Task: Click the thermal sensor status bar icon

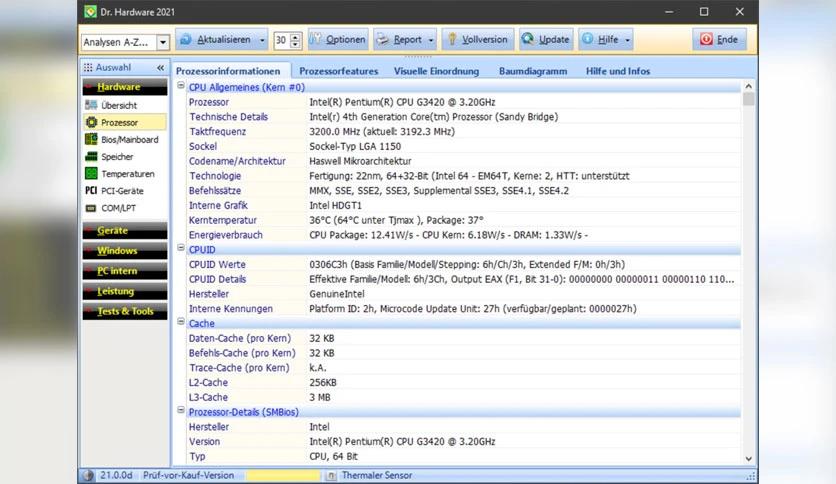Action: pos(331,475)
